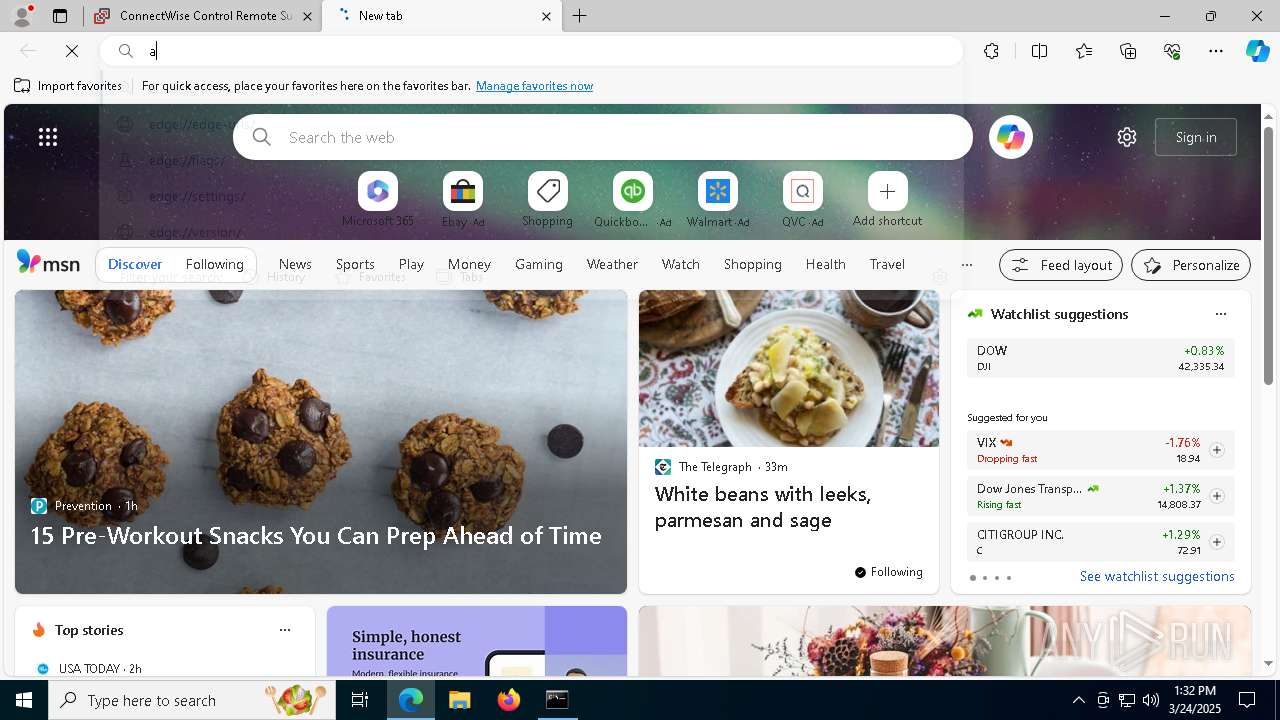Open White beans with leeks article
Image resolution: width=1280 pixels, height=720 pixels.
pyautogui.click(x=762, y=507)
